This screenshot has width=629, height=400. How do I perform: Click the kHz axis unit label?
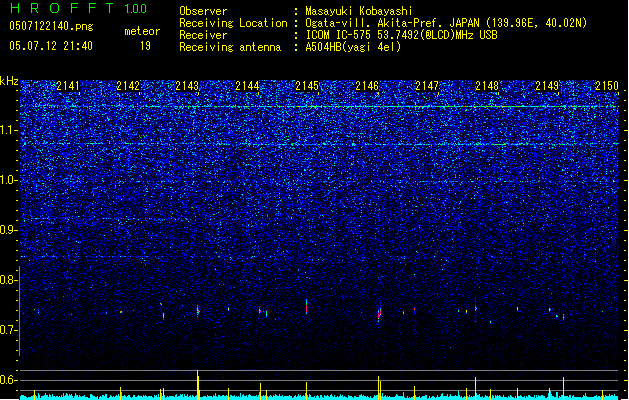9,81
